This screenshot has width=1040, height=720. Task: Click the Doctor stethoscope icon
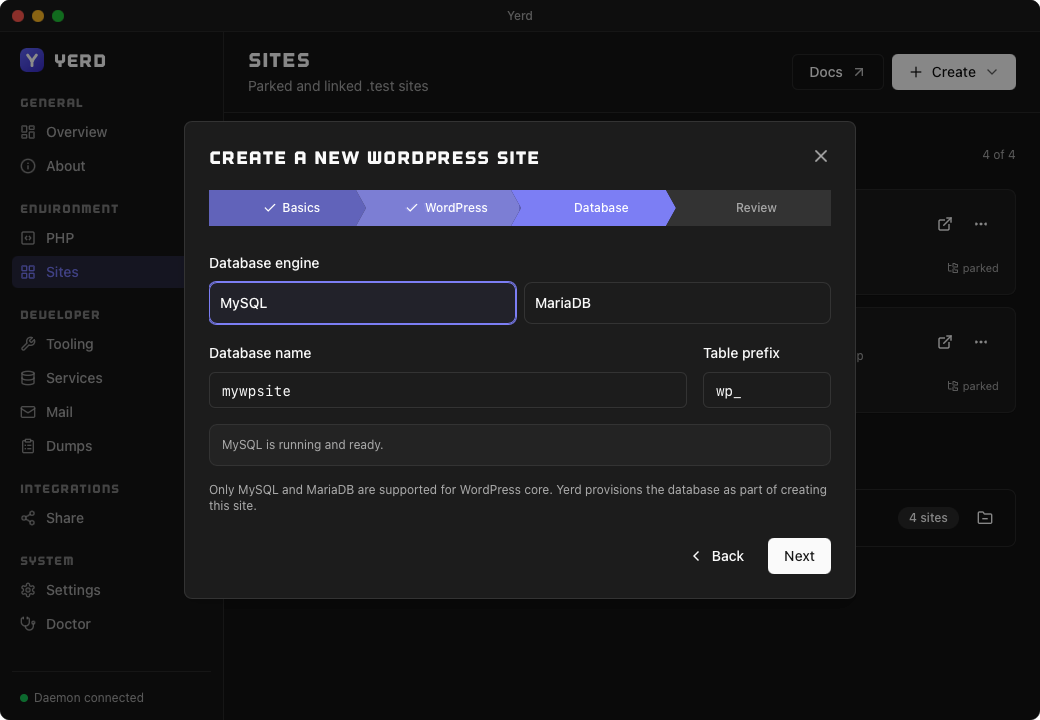point(28,624)
